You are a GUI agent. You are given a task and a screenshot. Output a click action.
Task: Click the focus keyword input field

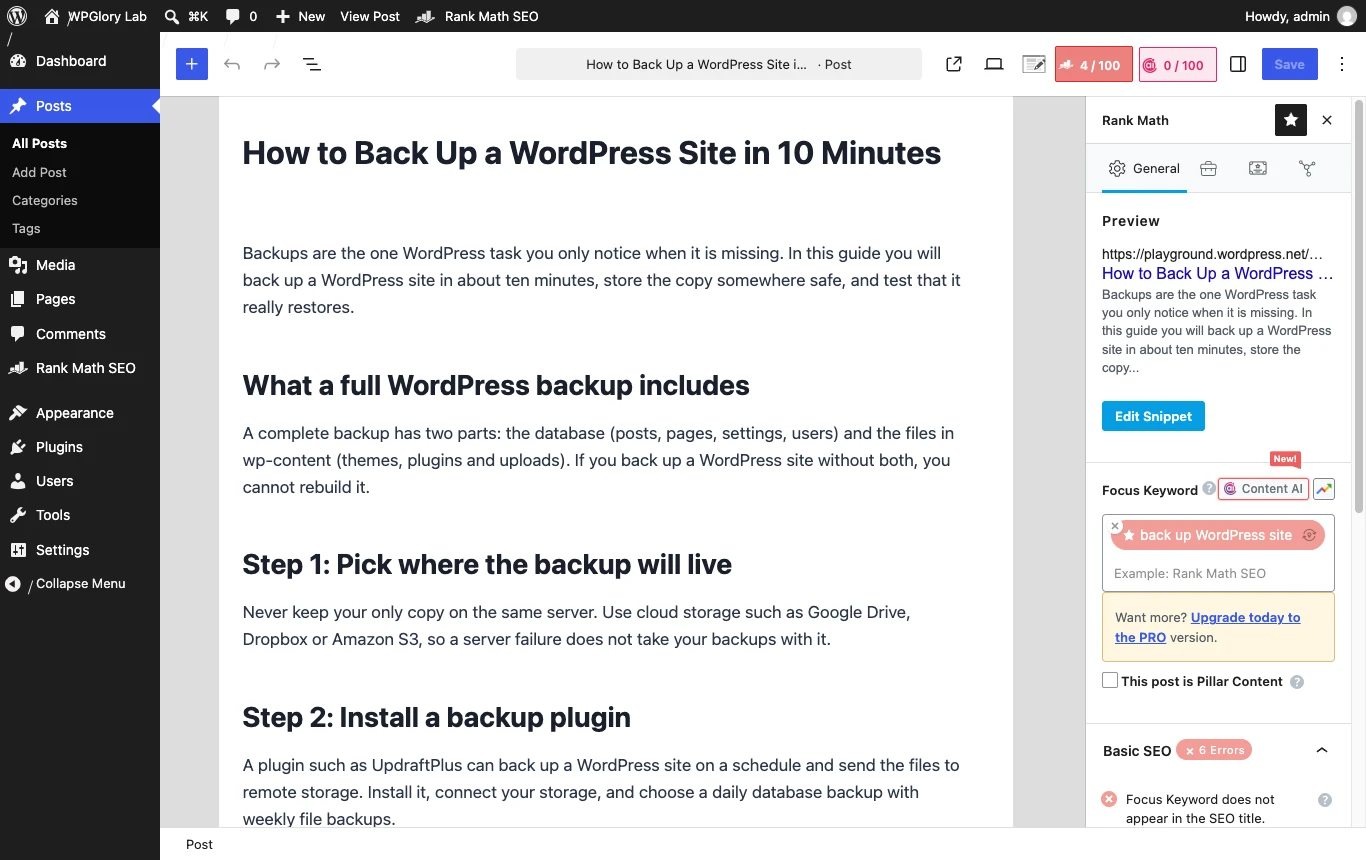tap(1218, 573)
